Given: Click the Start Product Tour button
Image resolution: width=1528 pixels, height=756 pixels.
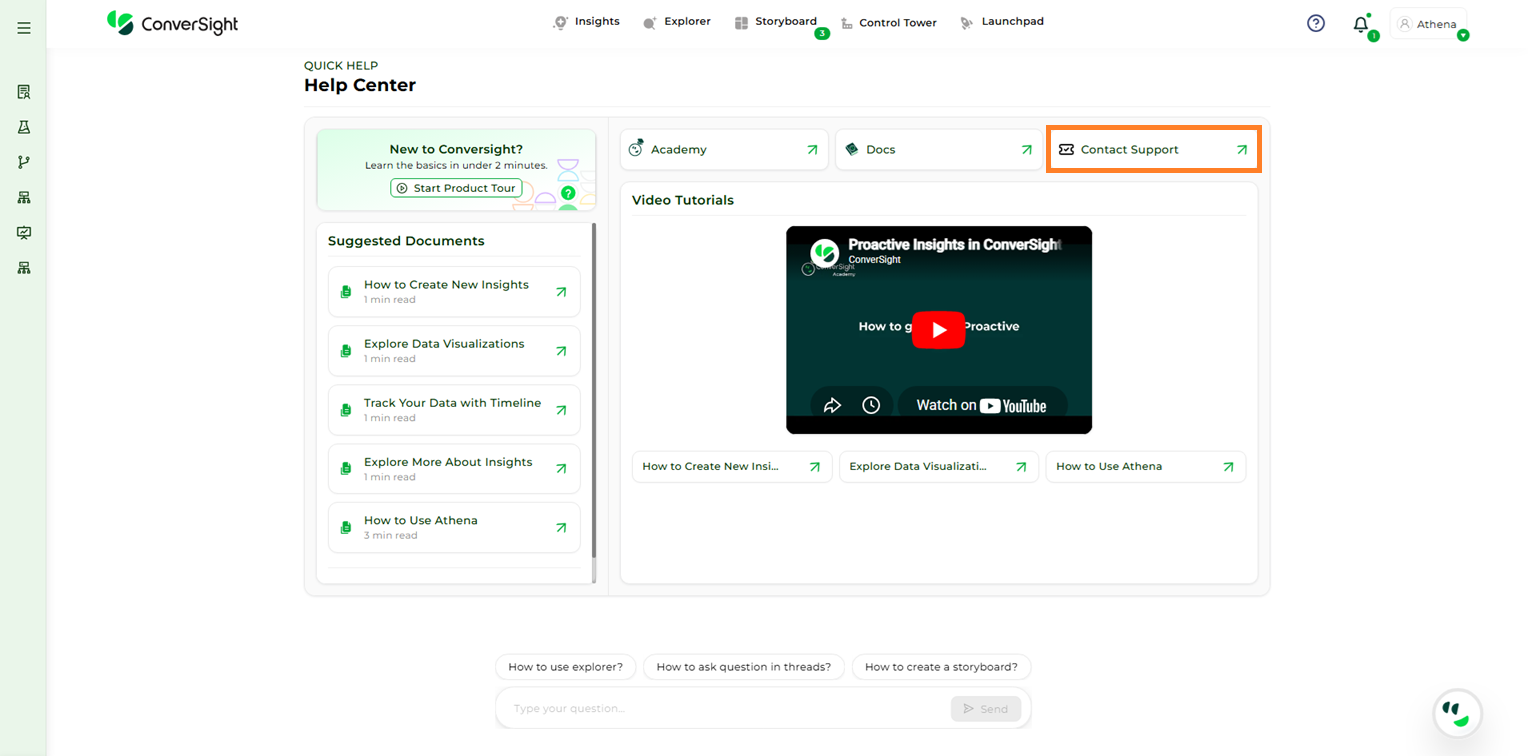Looking at the screenshot, I should coord(456,188).
